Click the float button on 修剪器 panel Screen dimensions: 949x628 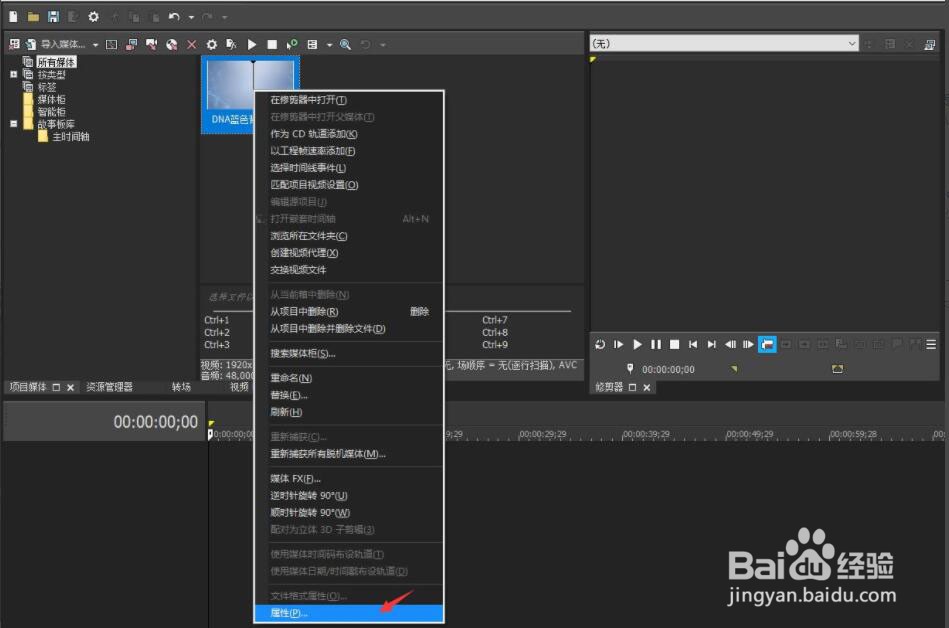[x=632, y=385]
